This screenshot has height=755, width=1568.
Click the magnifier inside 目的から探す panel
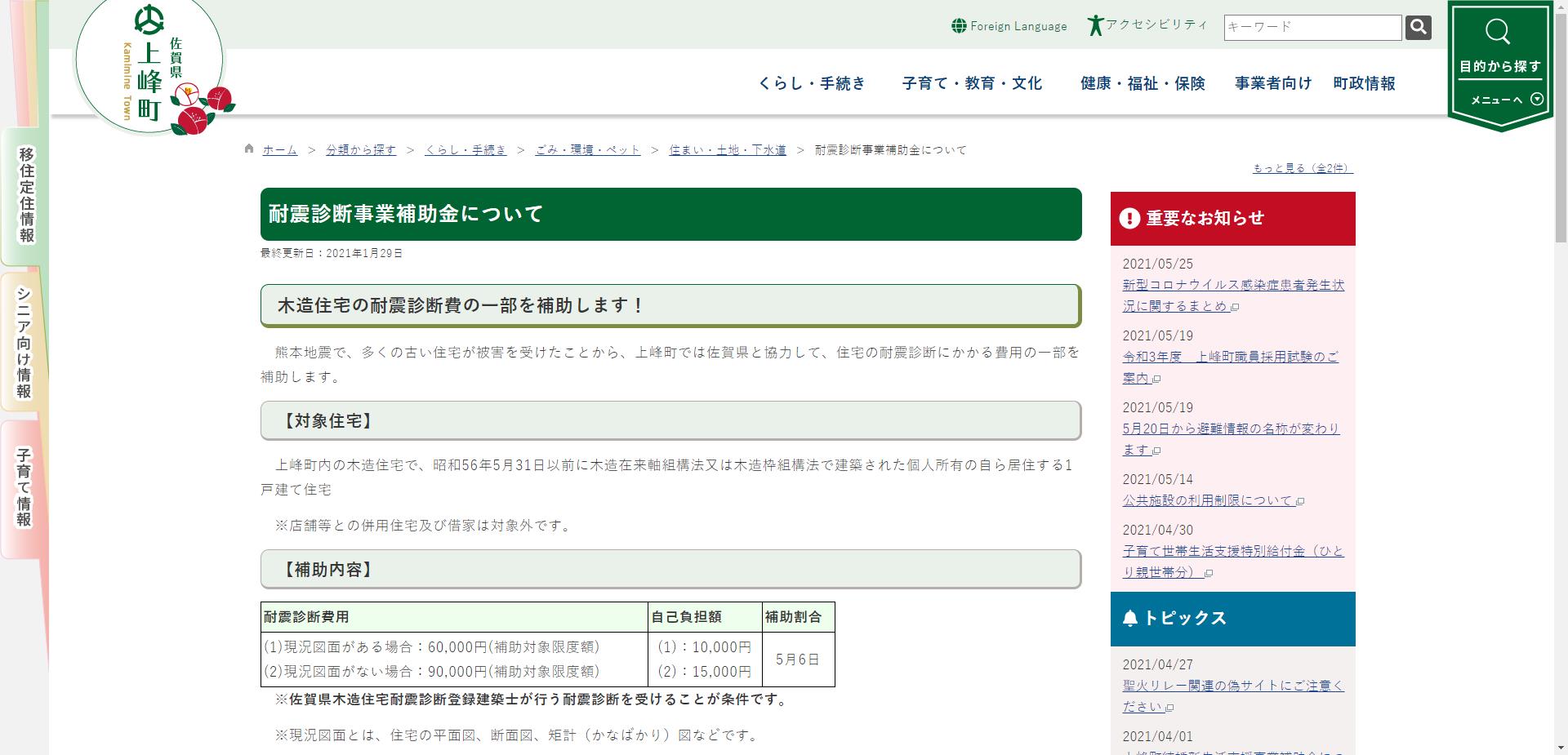[x=1499, y=33]
